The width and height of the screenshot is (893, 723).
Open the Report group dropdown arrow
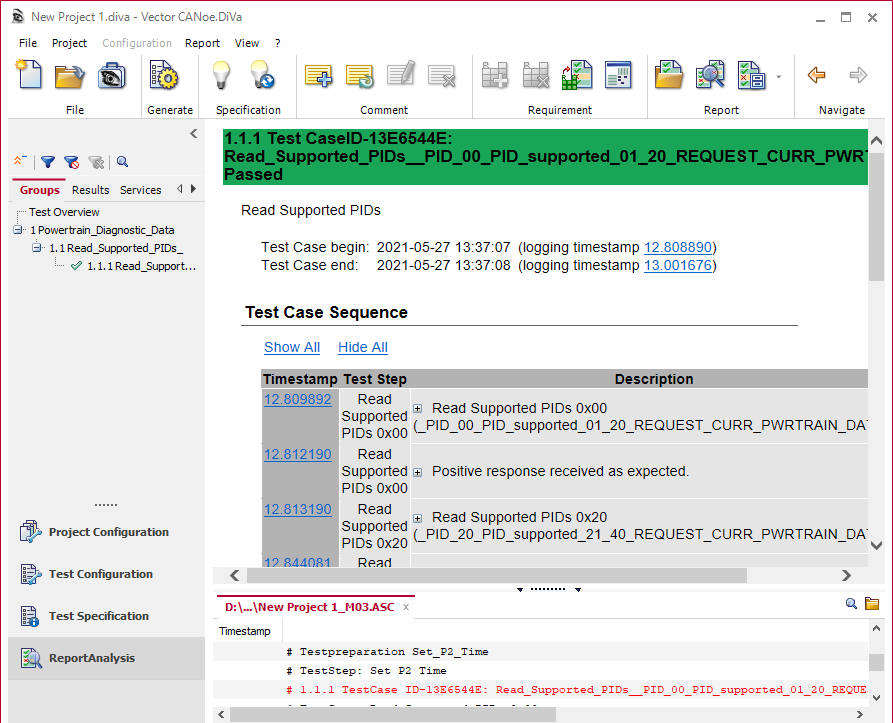coord(779,76)
